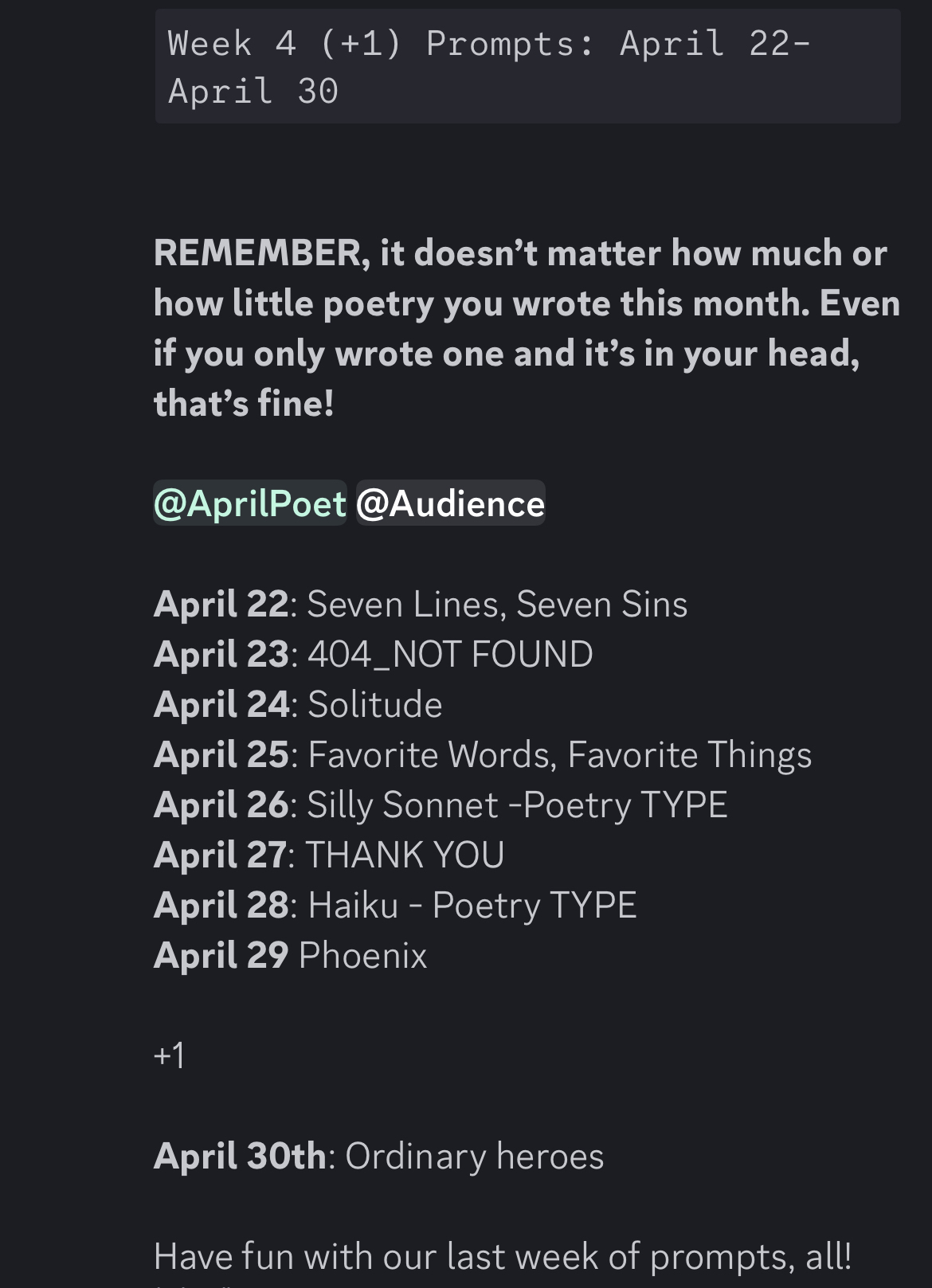
Task: Click the bold April 30th date label
Action: [240, 1156]
